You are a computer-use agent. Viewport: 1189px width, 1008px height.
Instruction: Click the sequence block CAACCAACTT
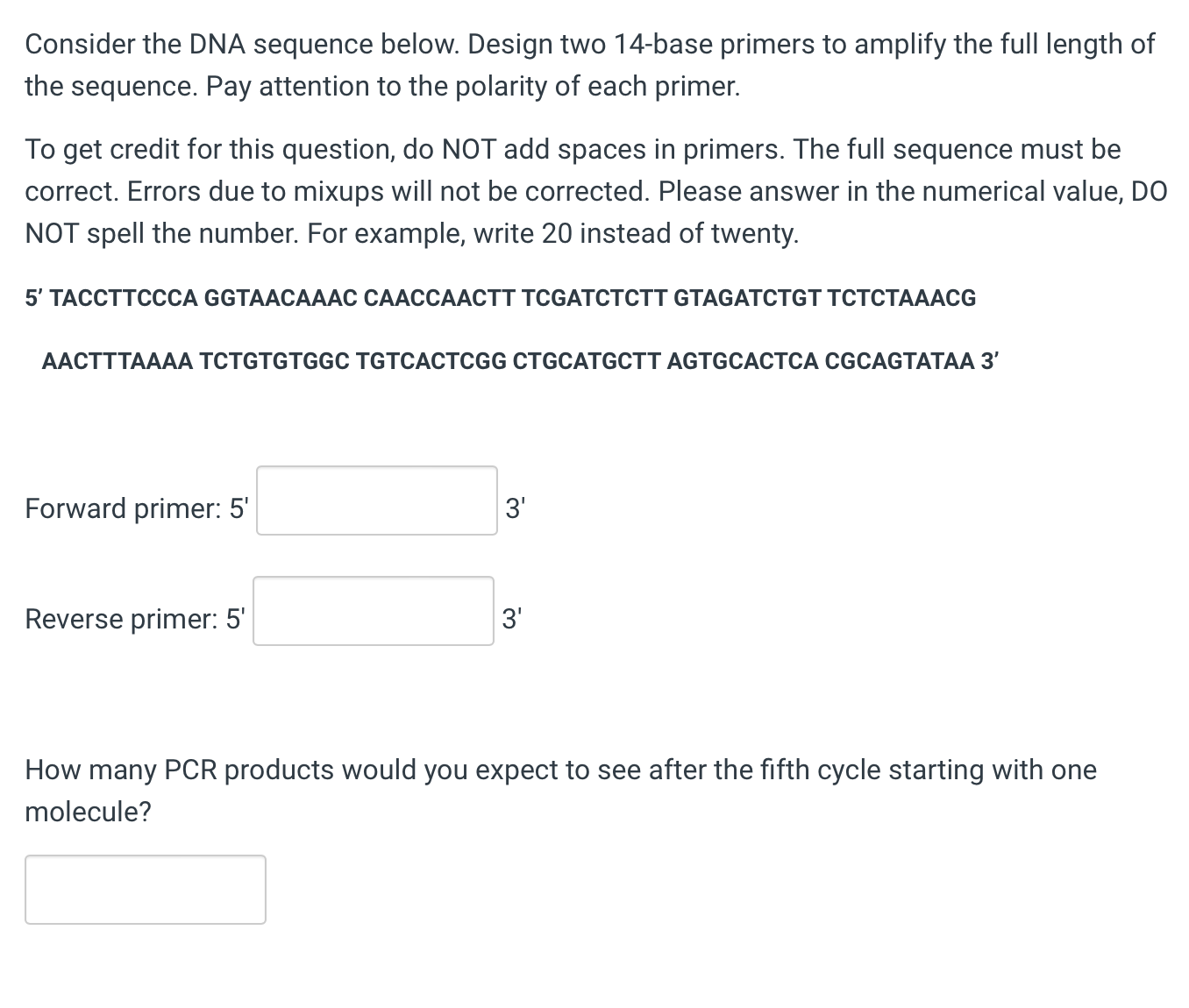point(439,299)
